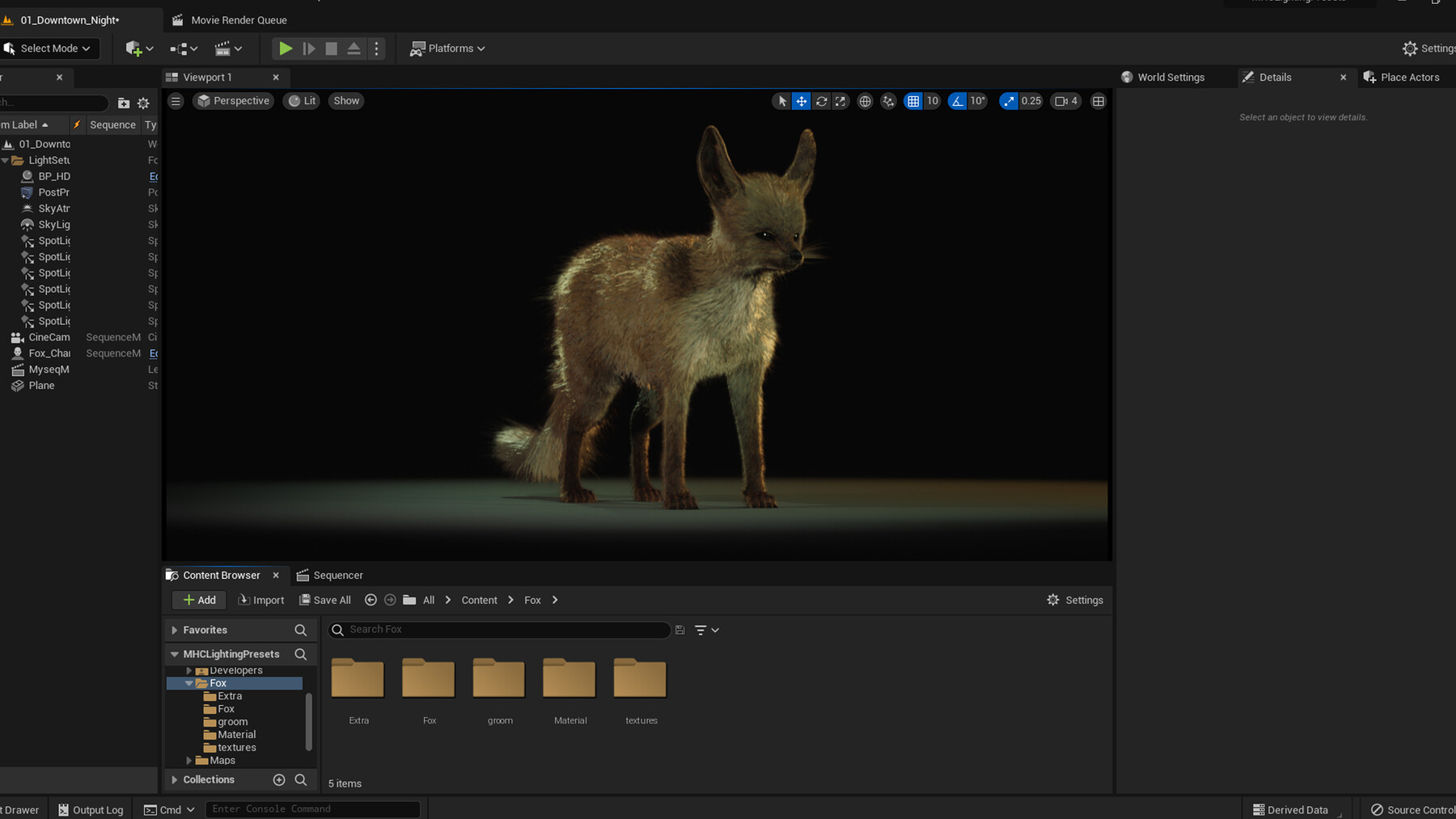Viewport: 1456px width, 819px height.
Task: Collapse the Fox folder in source tree
Action: (188, 682)
